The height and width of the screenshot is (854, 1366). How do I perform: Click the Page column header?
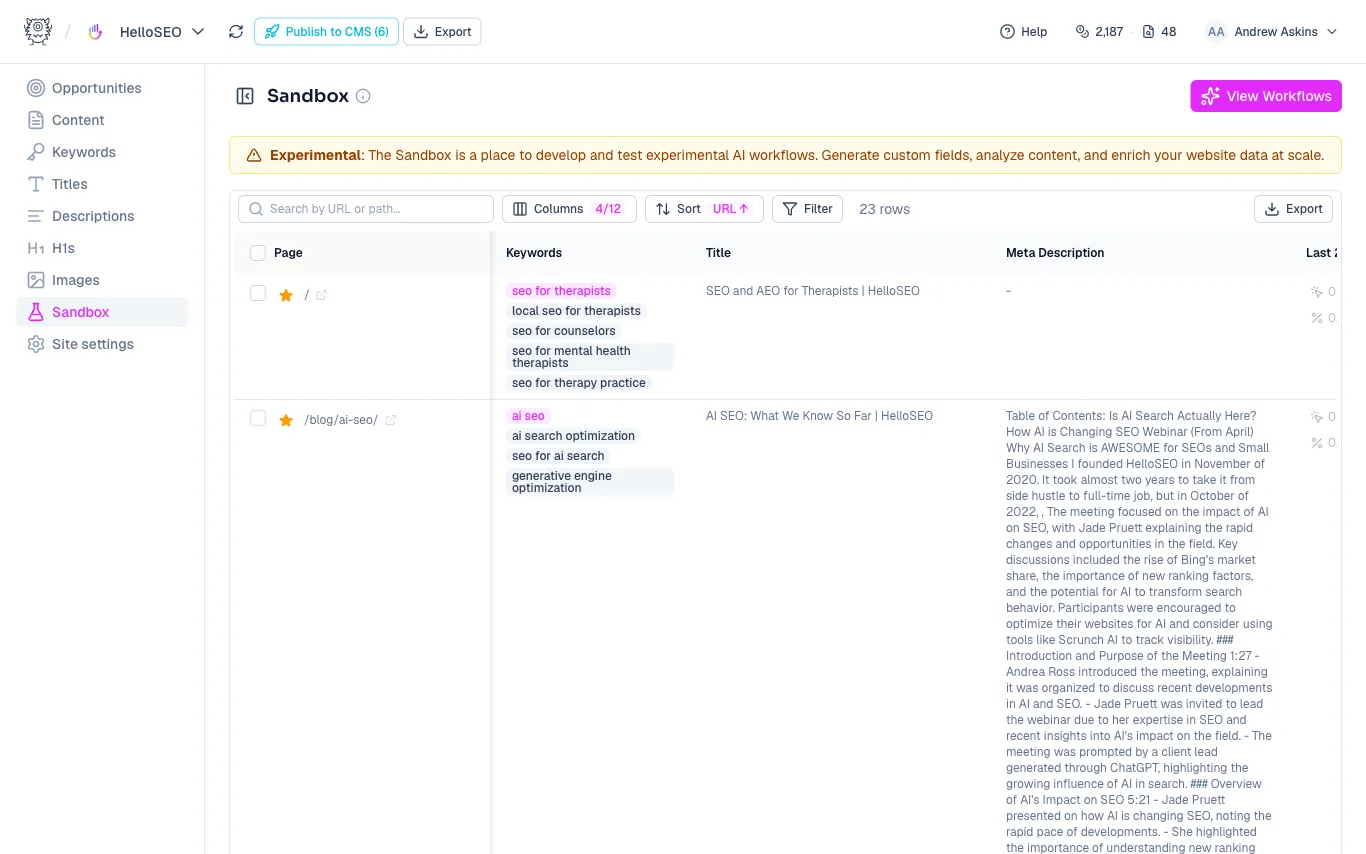pyautogui.click(x=288, y=253)
